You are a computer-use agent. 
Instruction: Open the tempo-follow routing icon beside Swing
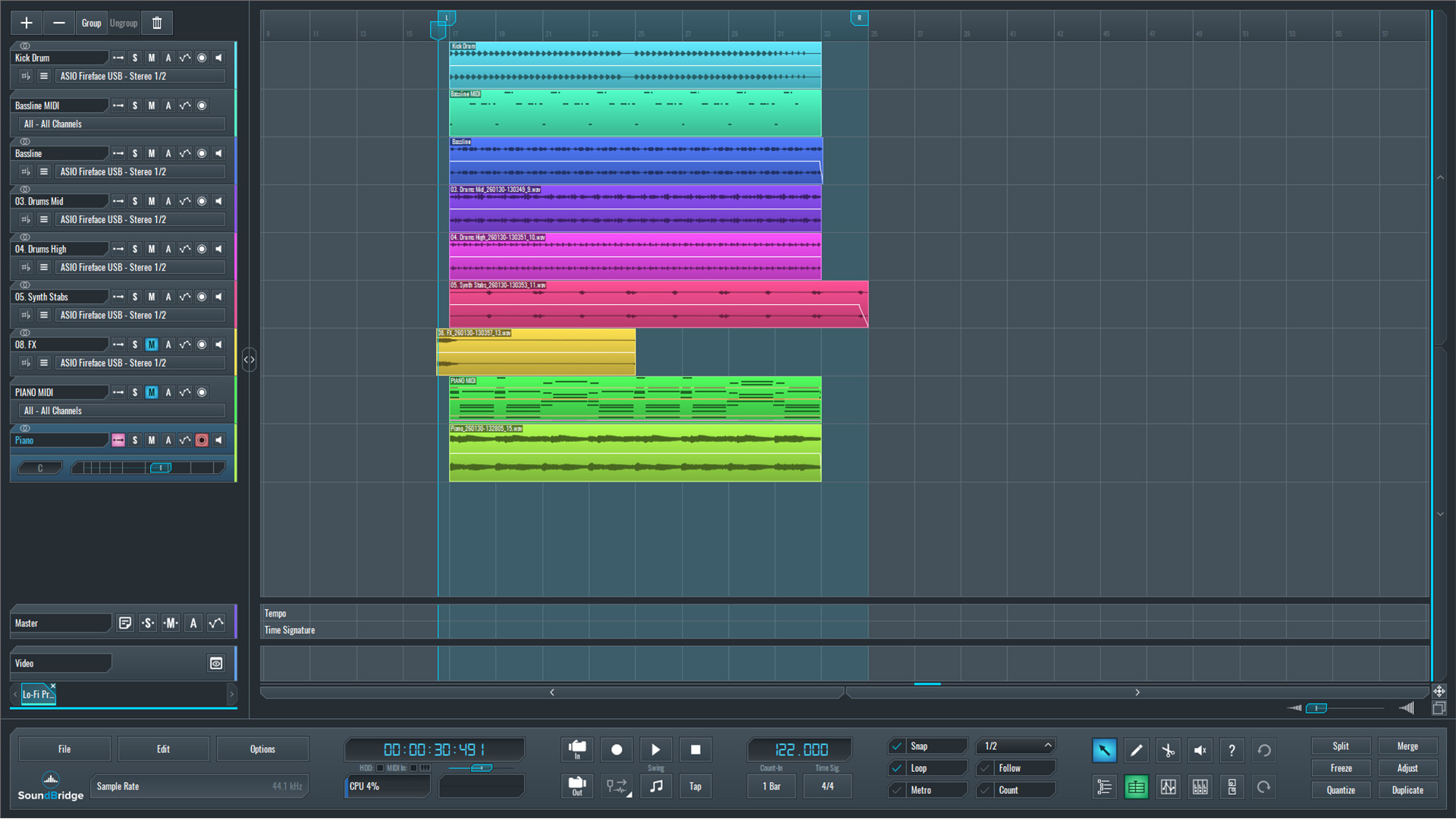(617, 786)
